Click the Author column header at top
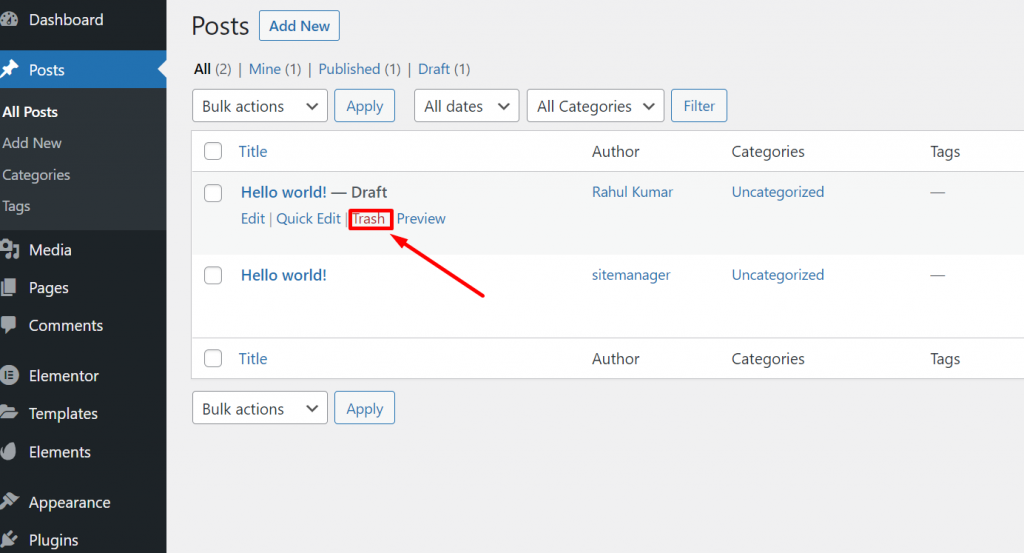 click(x=615, y=151)
